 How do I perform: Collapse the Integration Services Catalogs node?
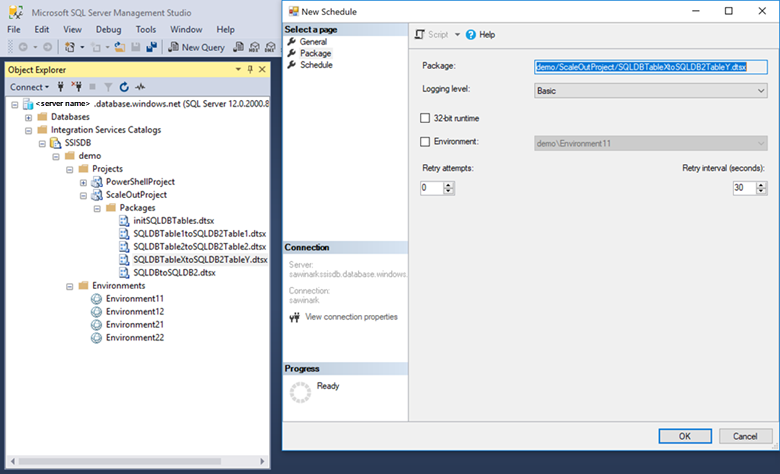click(x=28, y=130)
